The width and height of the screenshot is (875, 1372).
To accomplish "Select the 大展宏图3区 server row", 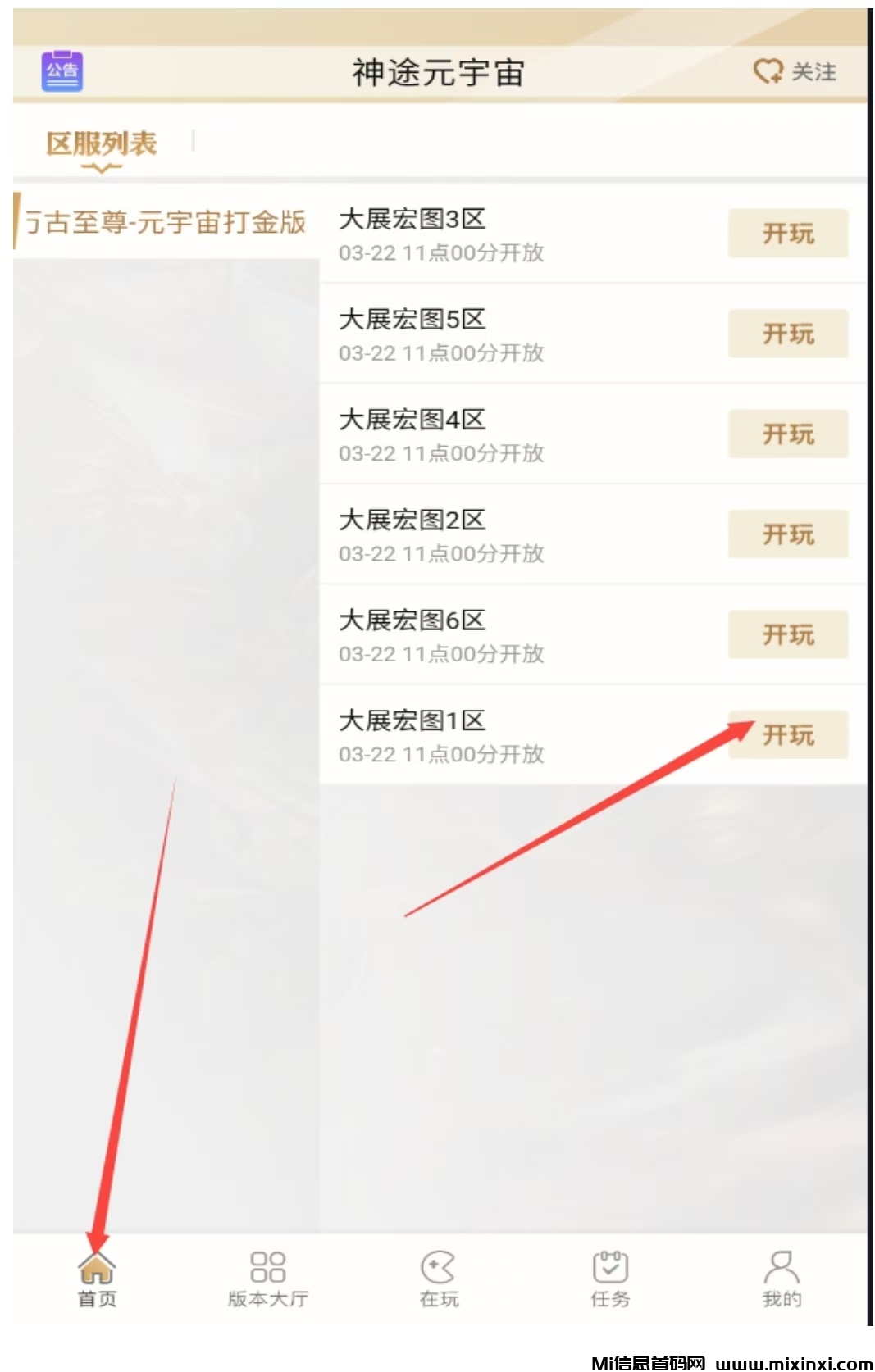I will coord(593,234).
